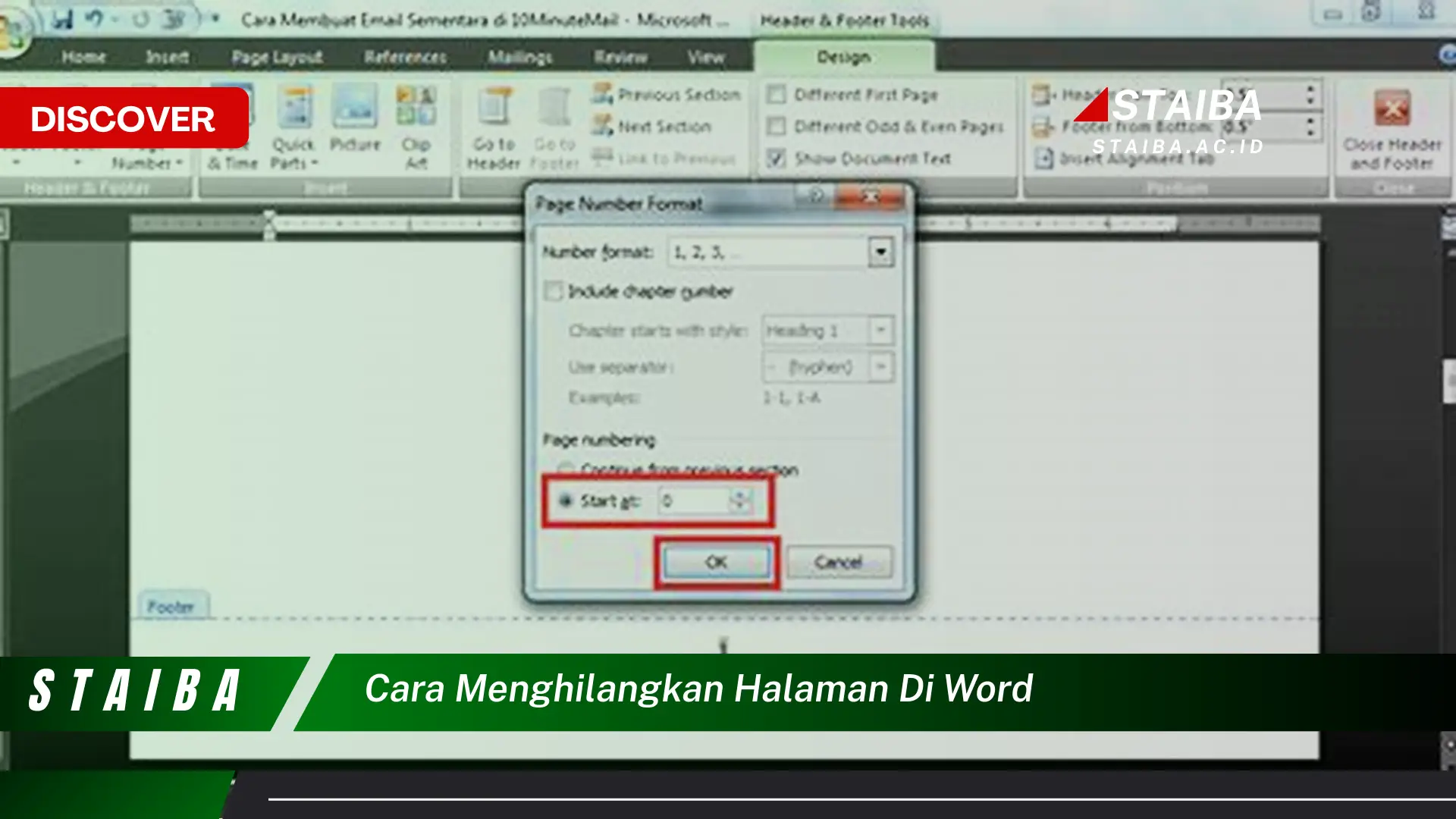
Task: Insert Clip Art from ribbon
Action: coord(416,127)
